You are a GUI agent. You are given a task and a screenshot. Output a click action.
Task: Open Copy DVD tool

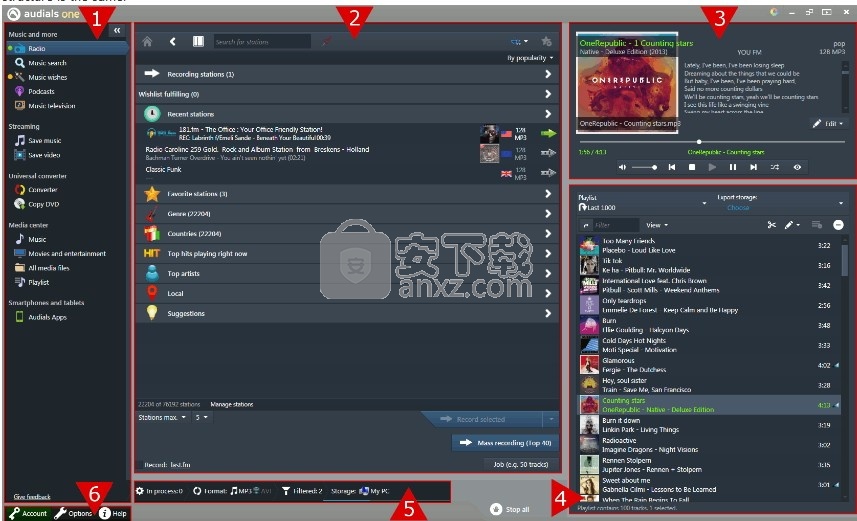click(43, 204)
